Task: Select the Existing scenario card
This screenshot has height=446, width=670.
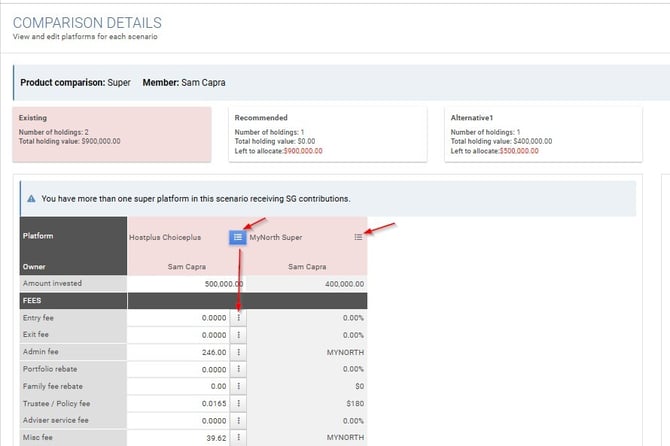Action: 115,134
